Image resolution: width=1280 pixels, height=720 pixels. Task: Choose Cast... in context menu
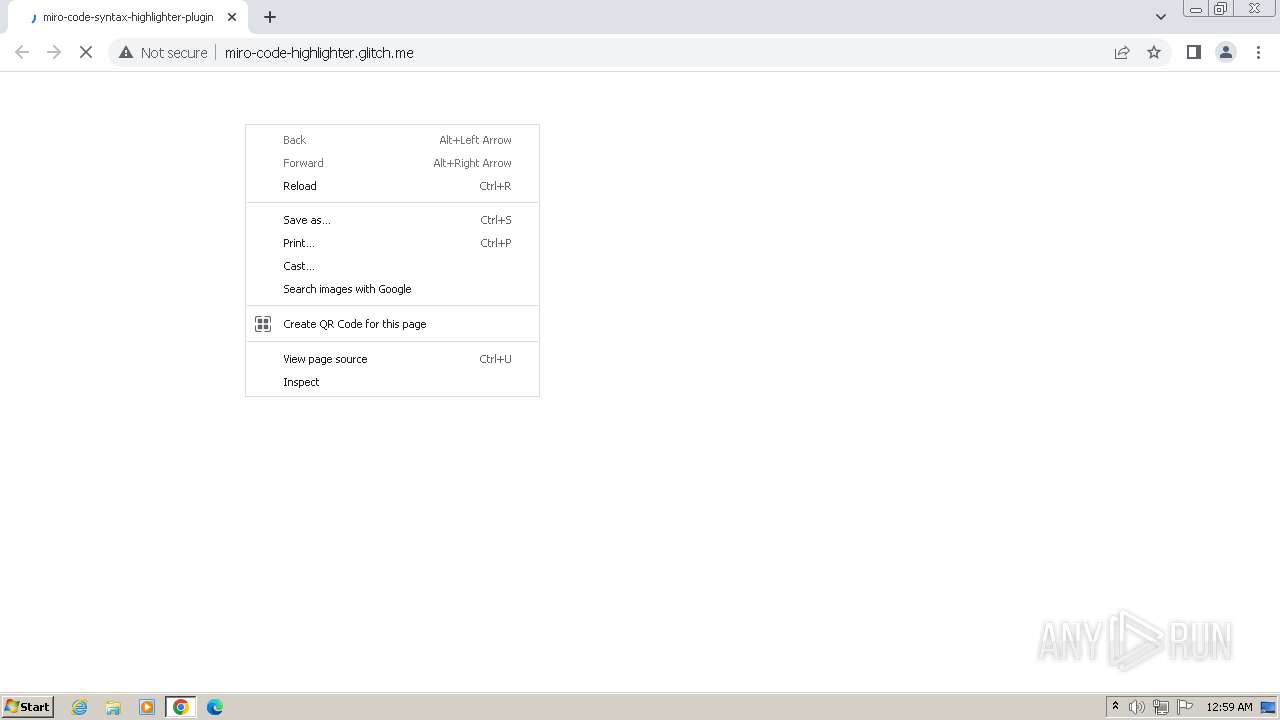point(392,266)
